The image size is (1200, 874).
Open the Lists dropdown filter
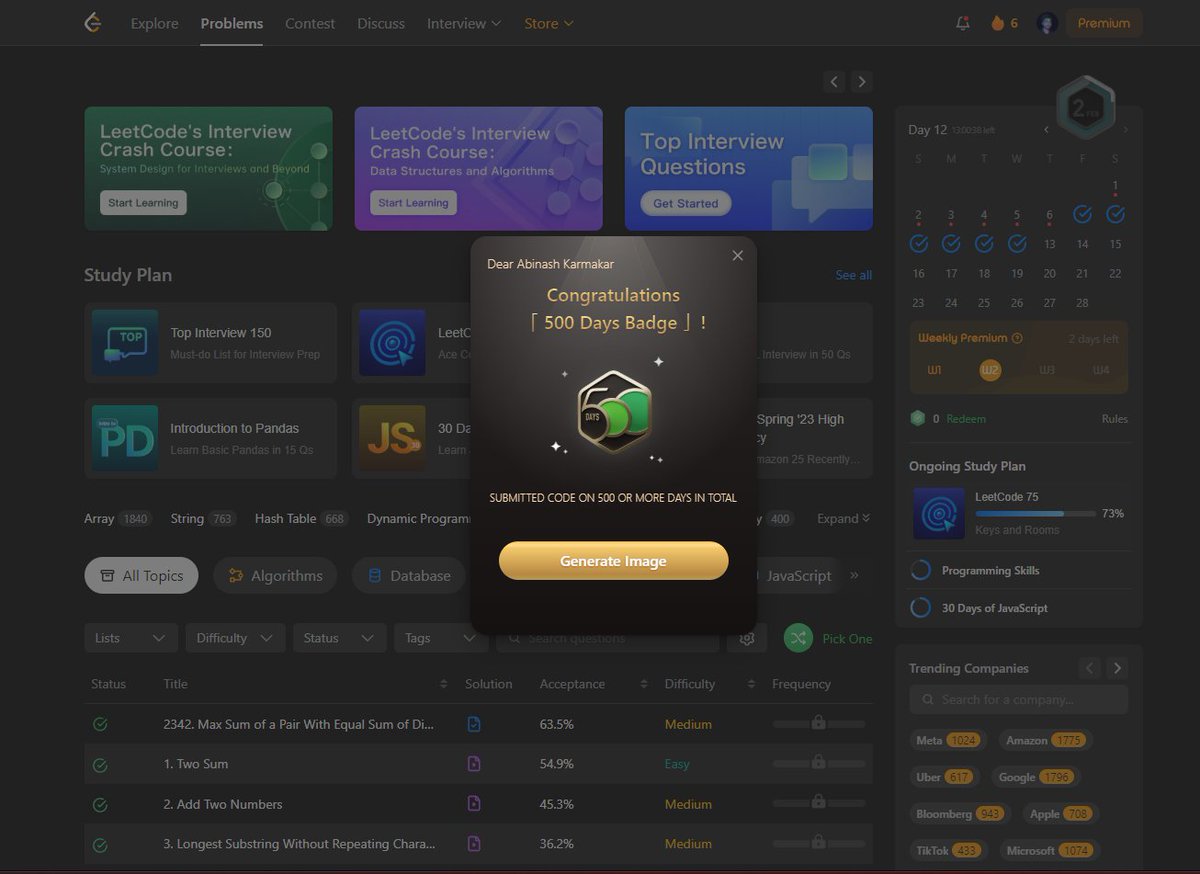[131, 638]
